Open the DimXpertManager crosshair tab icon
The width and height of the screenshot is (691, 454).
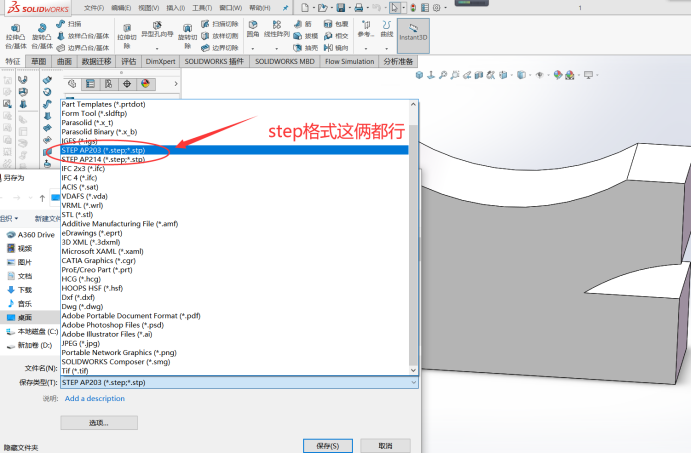(x=127, y=84)
